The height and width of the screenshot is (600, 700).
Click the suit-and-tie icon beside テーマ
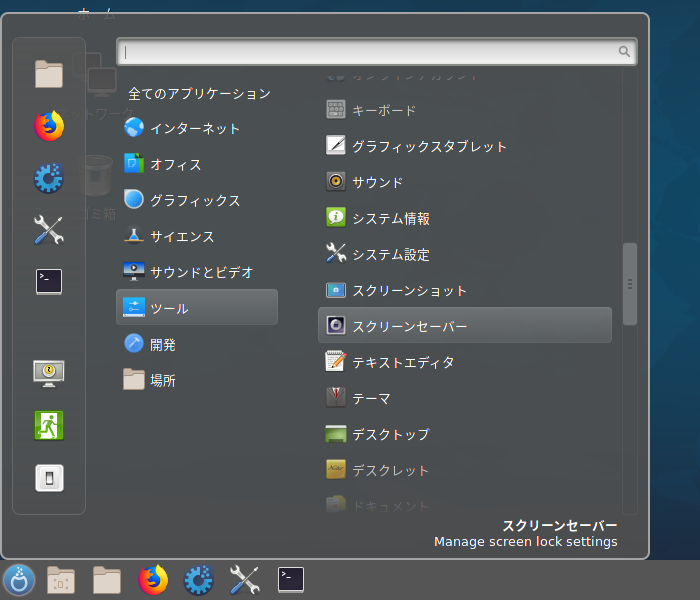coord(336,396)
